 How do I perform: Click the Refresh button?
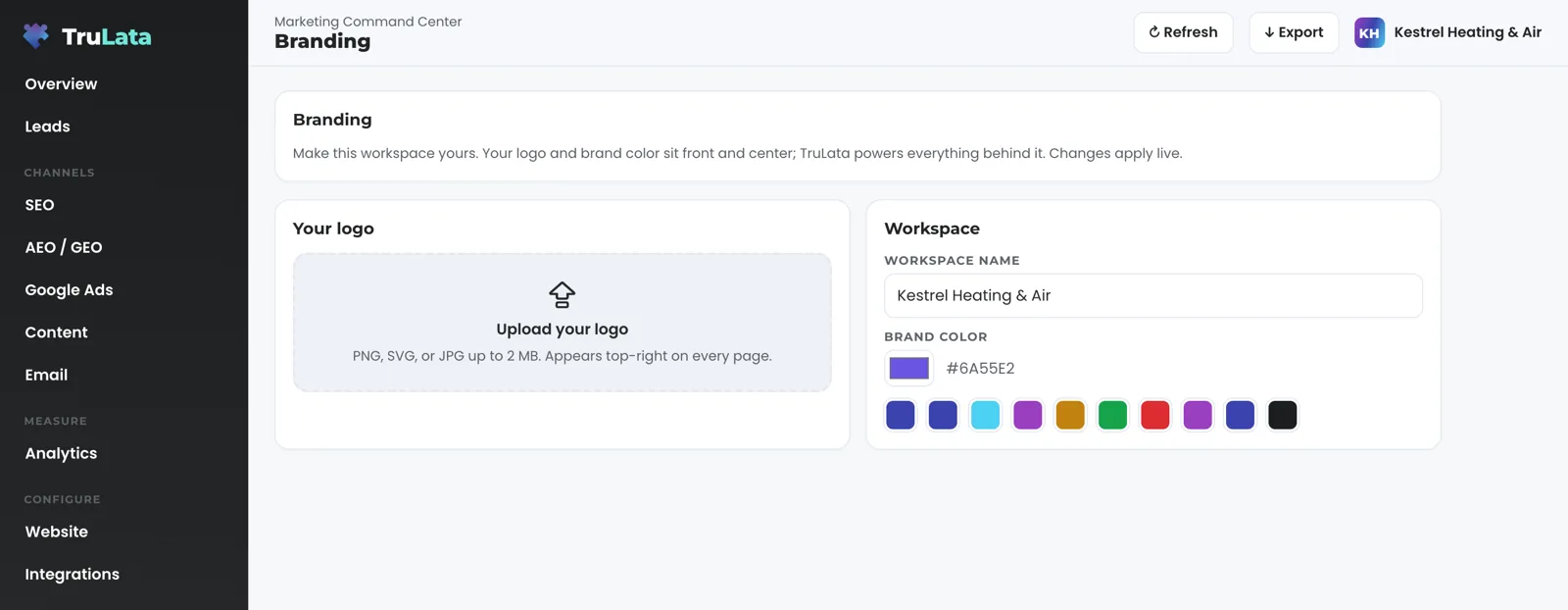(x=1183, y=32)
